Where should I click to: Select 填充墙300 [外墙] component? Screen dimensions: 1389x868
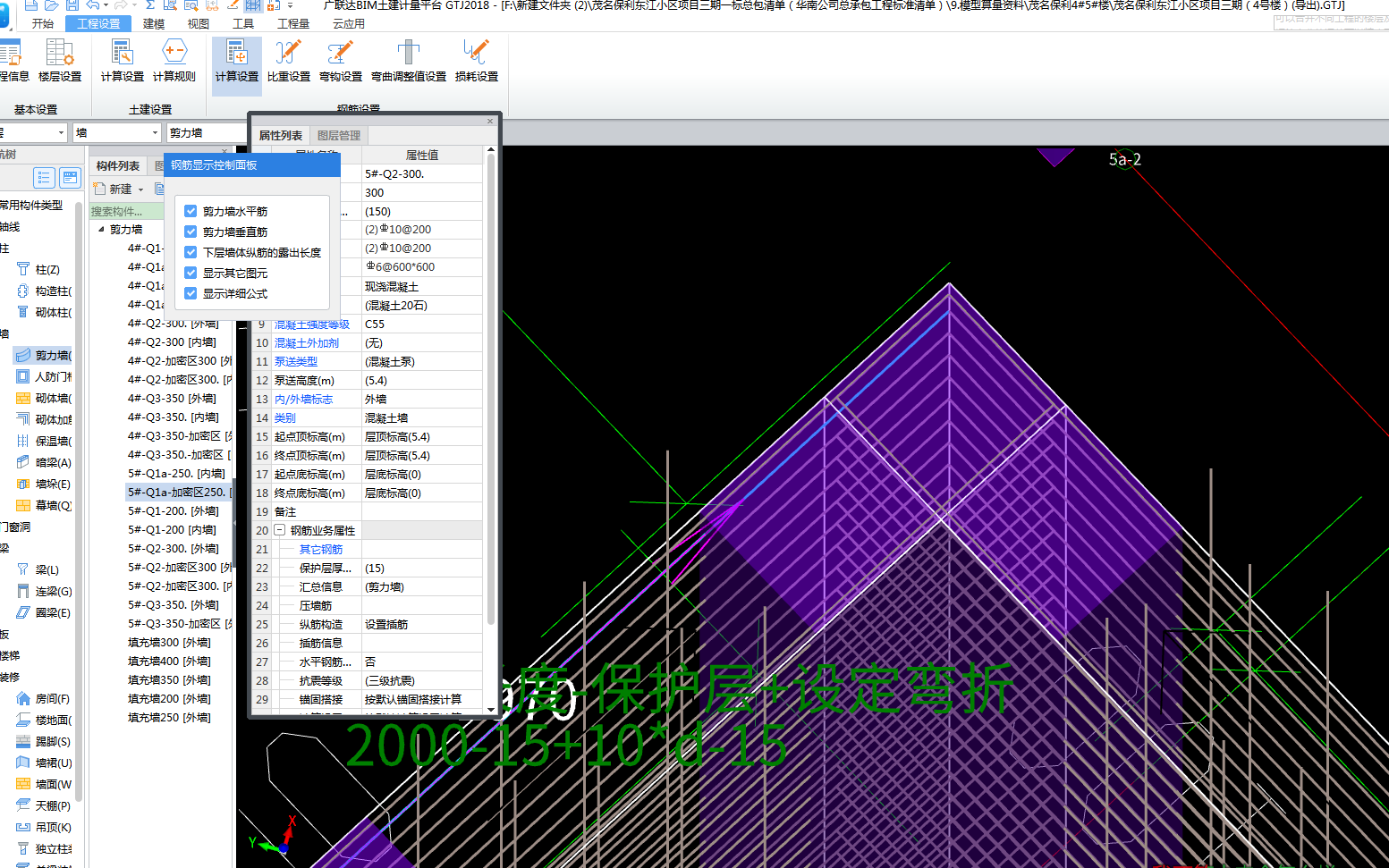point(169,642)
